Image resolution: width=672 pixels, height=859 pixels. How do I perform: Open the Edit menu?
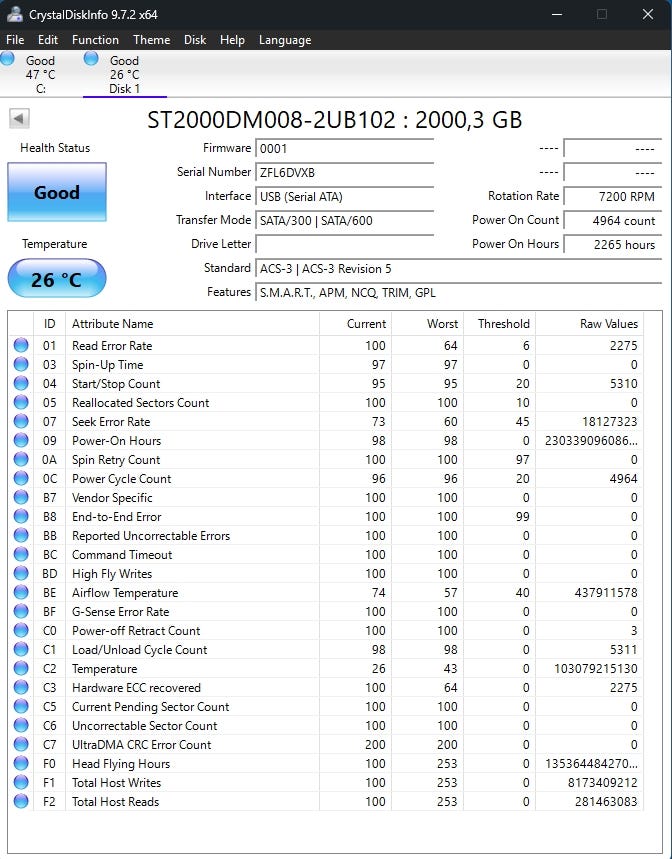48,39
